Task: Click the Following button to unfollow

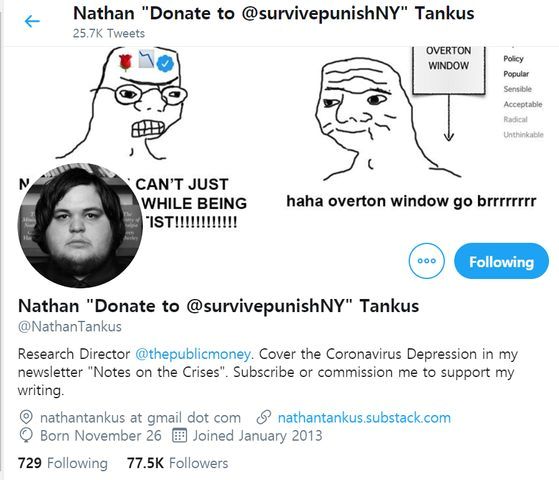Action: [x=501, y=261]
